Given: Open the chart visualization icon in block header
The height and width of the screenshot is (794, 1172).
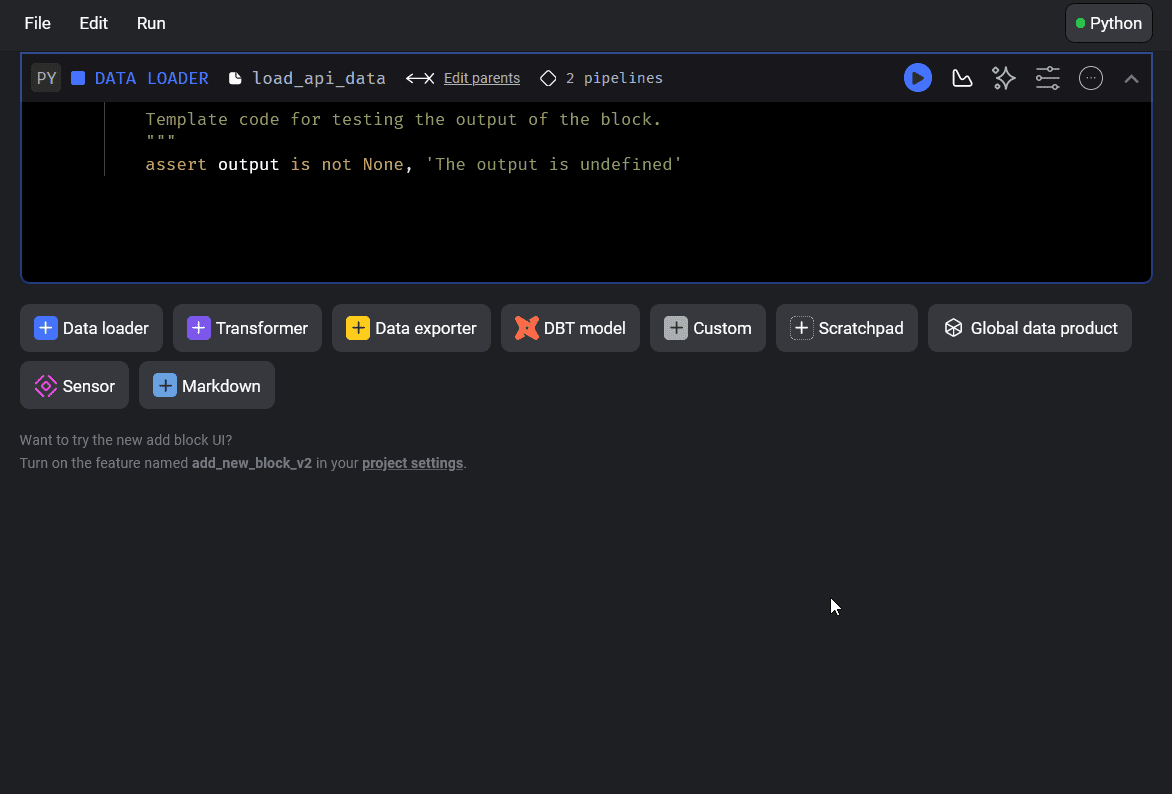Looking at the screenshot, I should 962,78.
